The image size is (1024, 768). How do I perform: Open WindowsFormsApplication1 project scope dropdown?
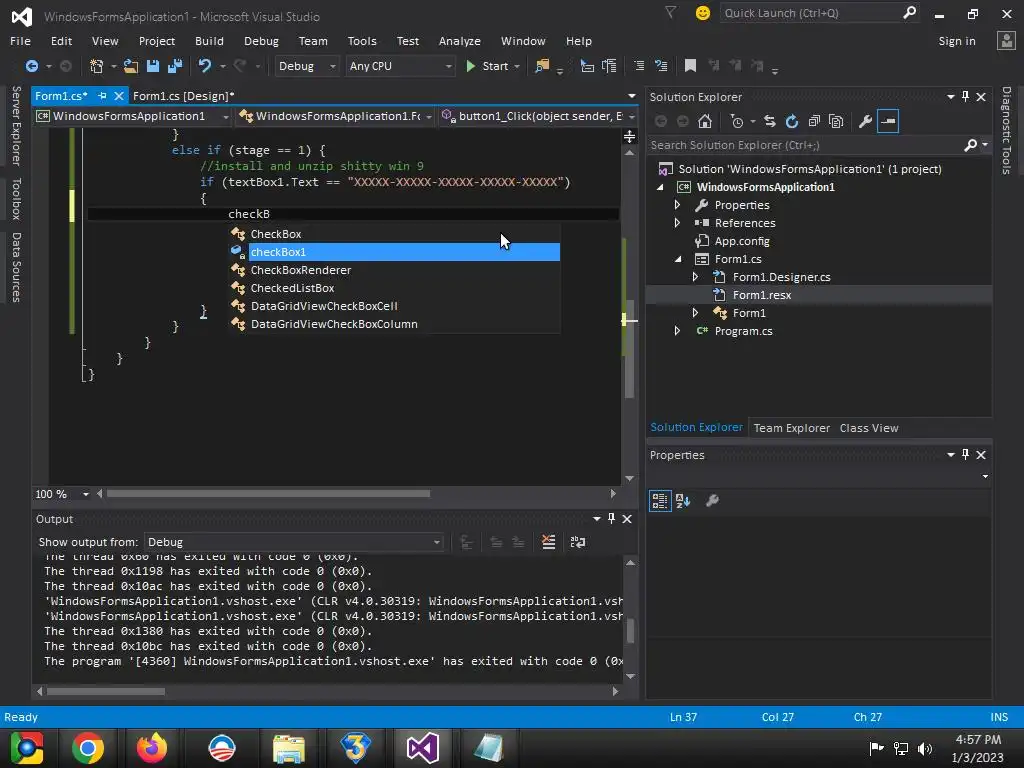[x=226, y=116]
